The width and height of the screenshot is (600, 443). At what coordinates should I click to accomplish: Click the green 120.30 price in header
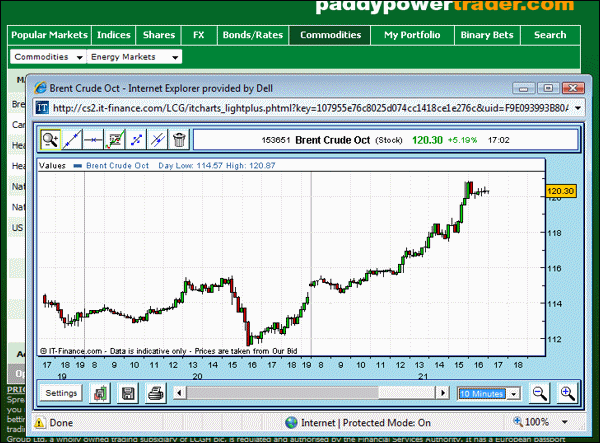click(427, 140)
